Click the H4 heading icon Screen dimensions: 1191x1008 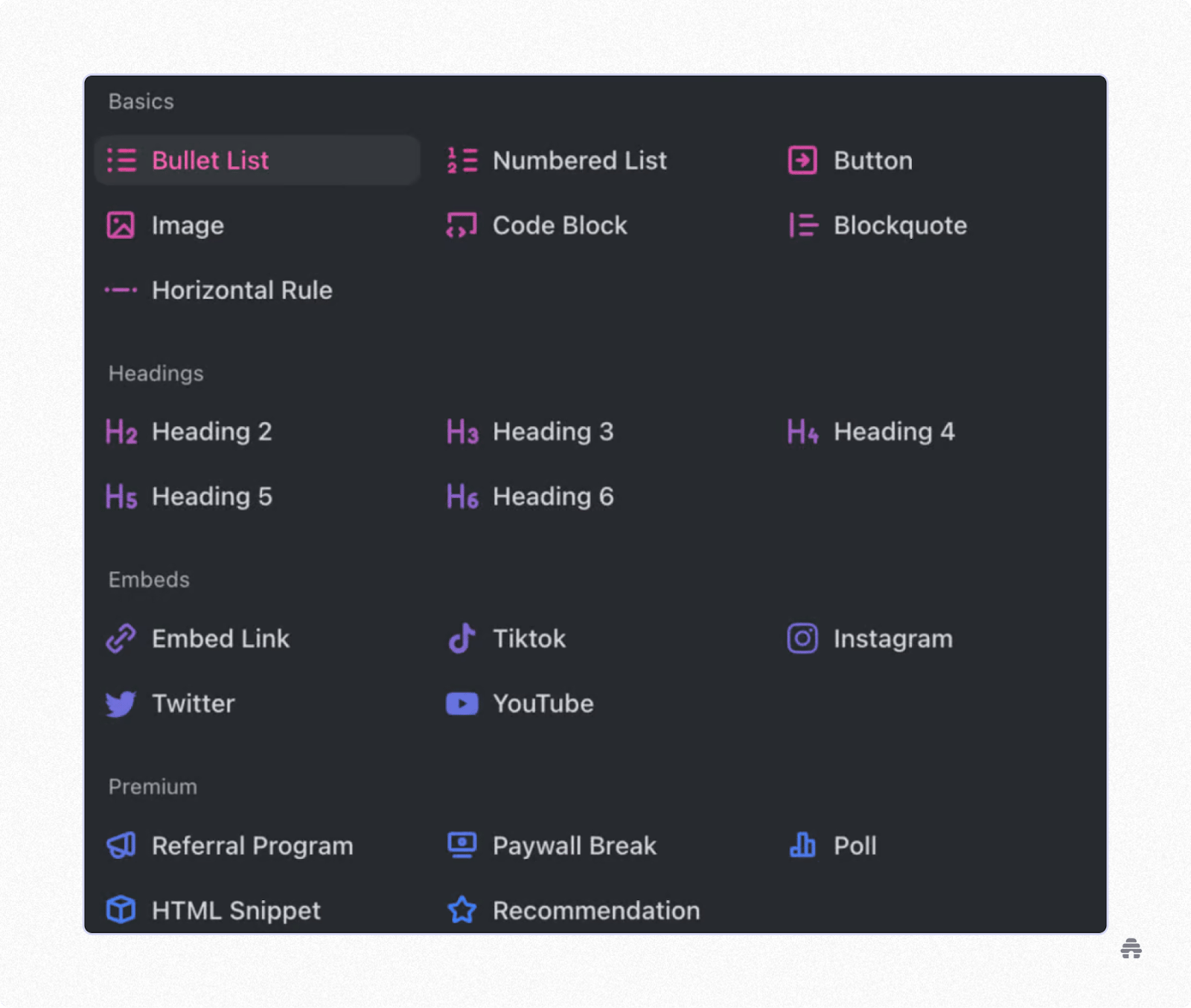803,432
